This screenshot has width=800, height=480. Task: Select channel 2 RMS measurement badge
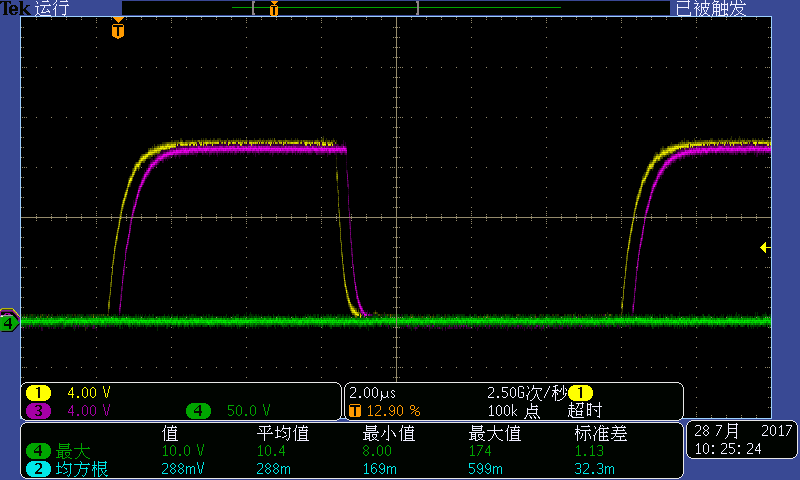(x=38, y=469)
